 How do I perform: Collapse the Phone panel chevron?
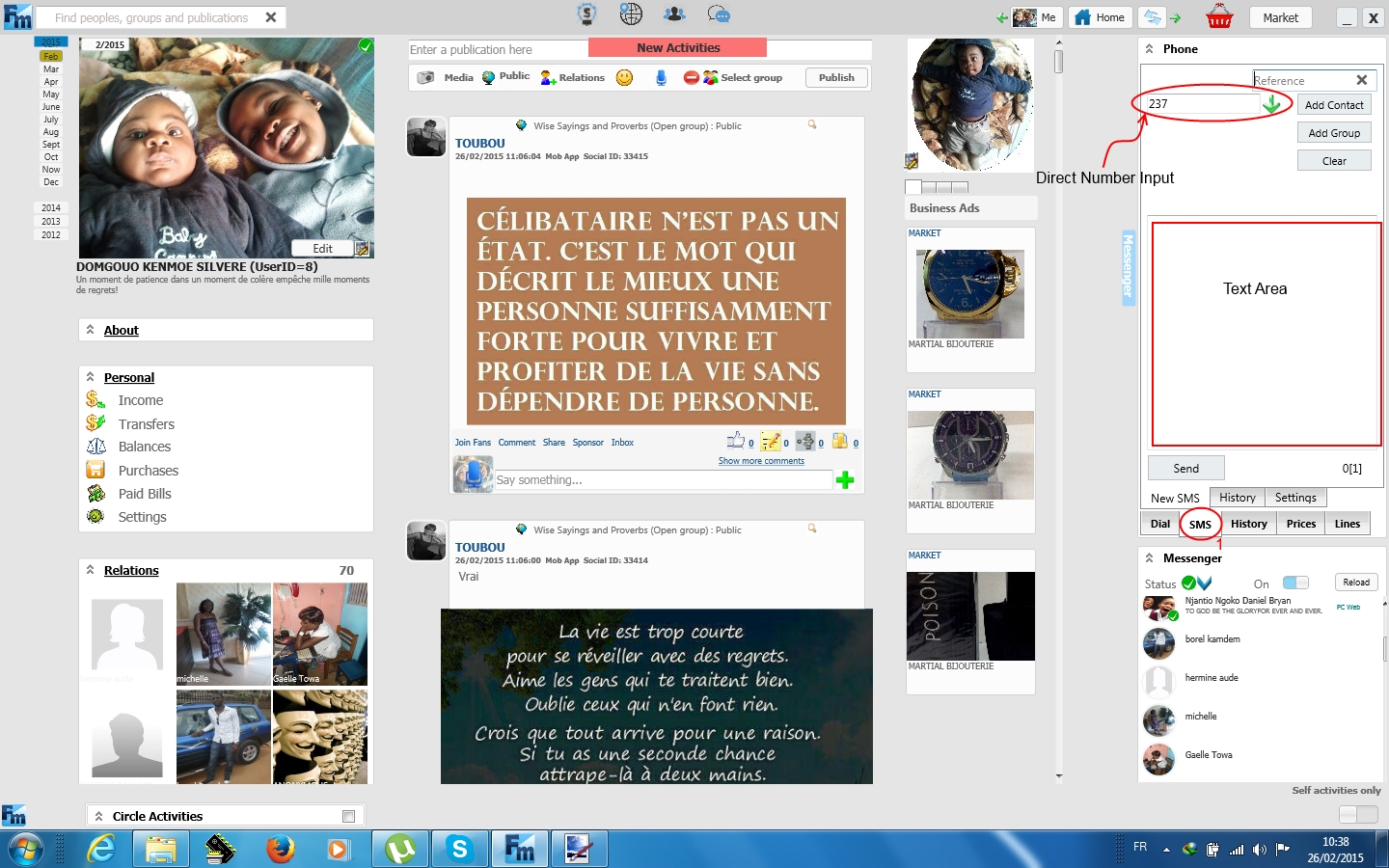click(1149, 48)
